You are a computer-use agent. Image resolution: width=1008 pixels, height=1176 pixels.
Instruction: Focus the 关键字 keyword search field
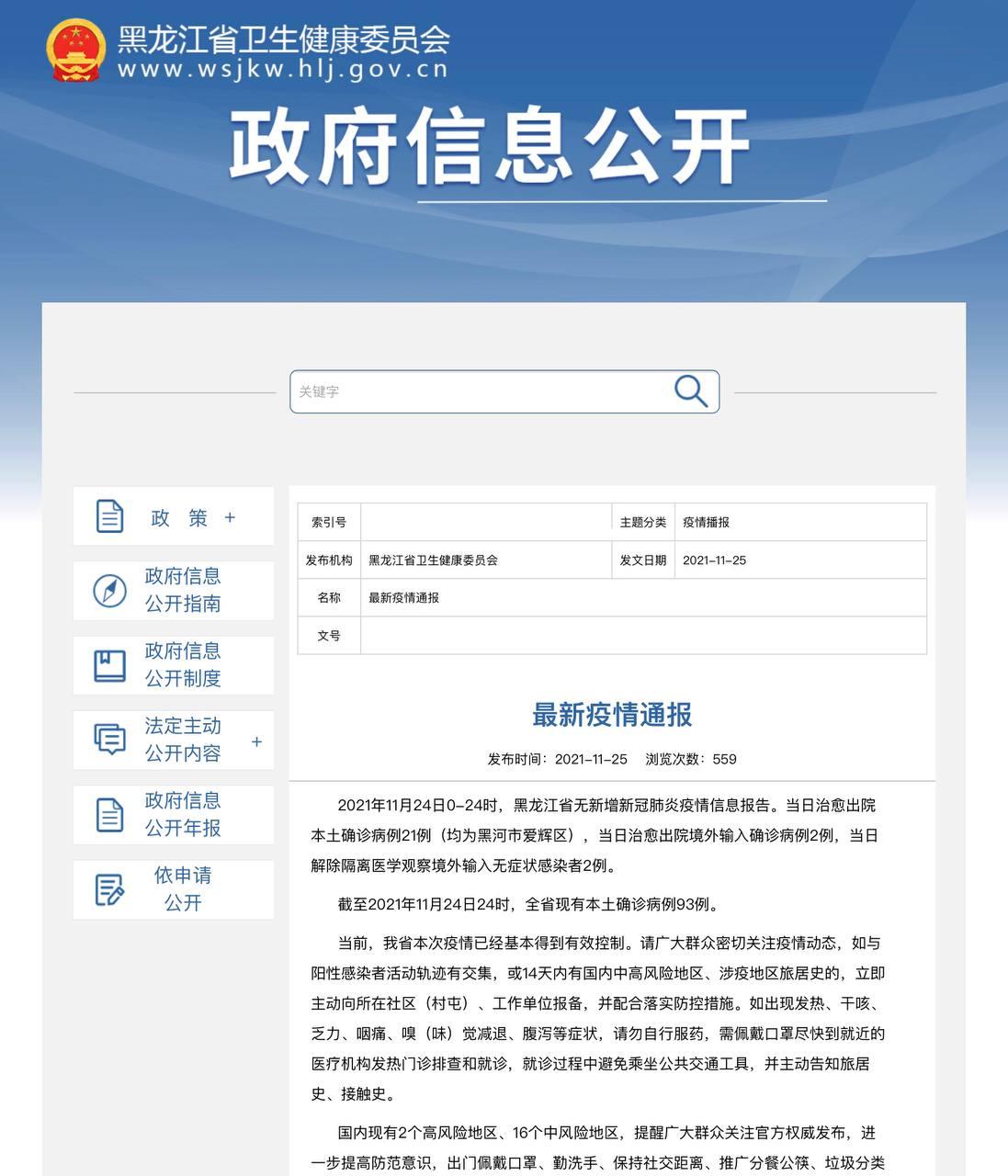click(x=504, y=391)
